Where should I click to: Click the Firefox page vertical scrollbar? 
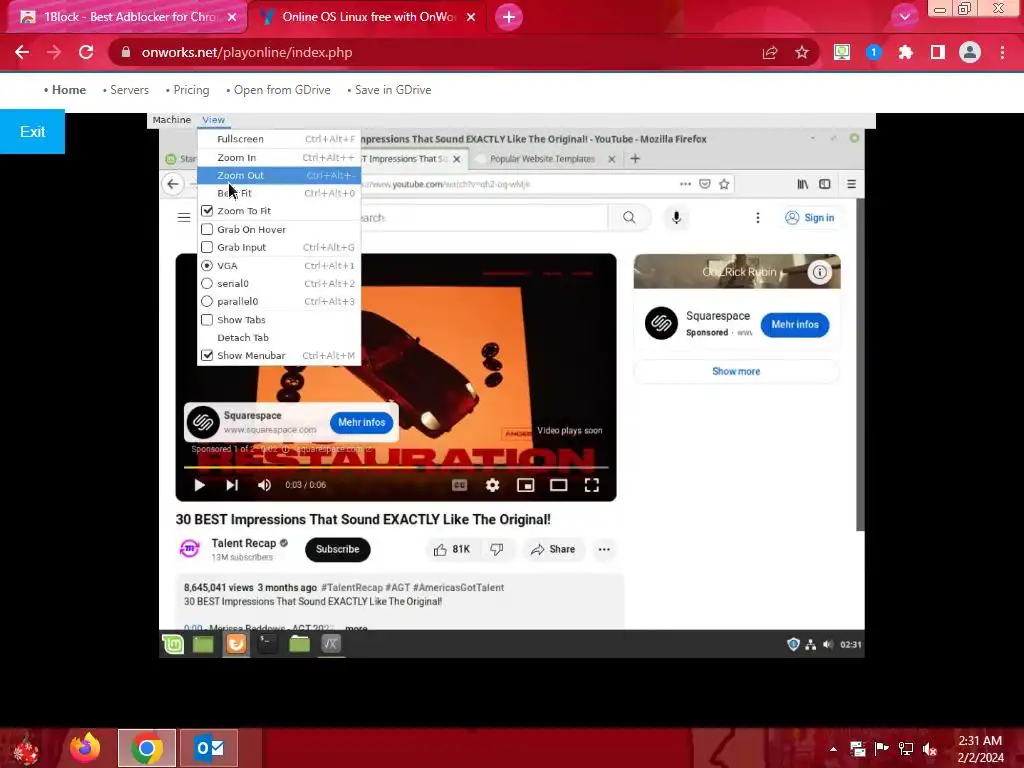point(860,364)
